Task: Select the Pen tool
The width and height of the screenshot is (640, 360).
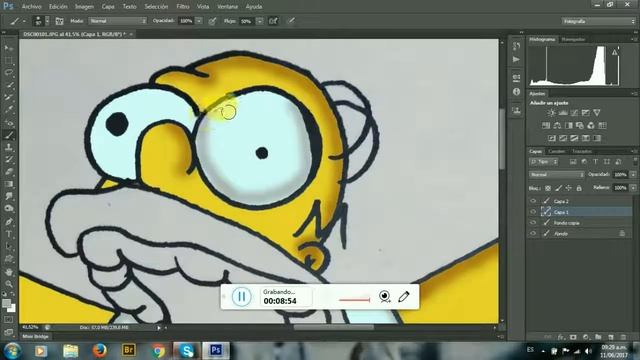Action: click(9, 222)
